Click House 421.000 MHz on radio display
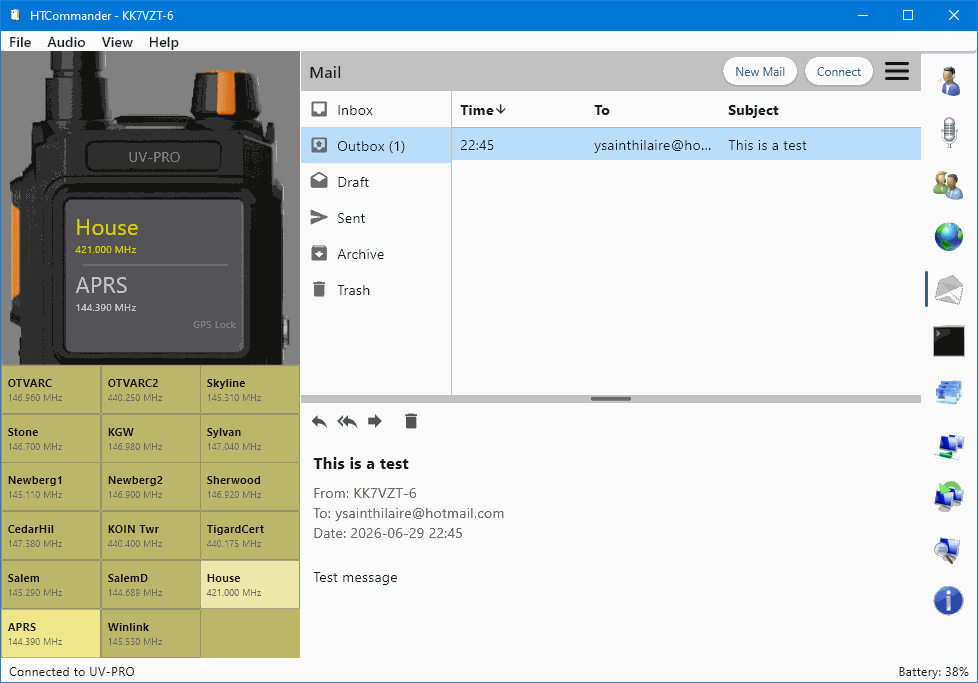978x683 pixels. [107, 235]
